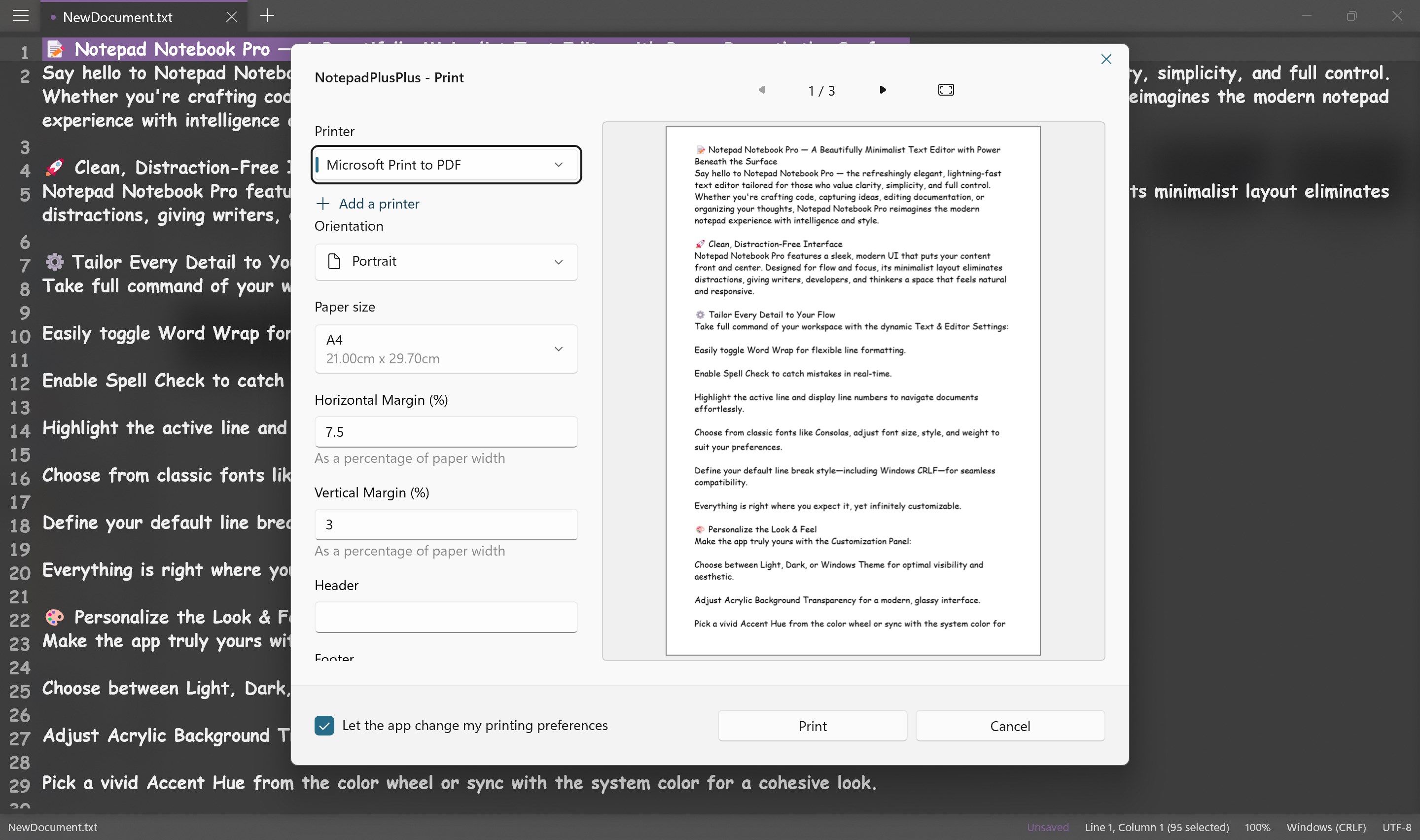Click the Windows (CRLF) status bar item
The width and height of the screenshot is (1420, 840).
click(1325, 827)
